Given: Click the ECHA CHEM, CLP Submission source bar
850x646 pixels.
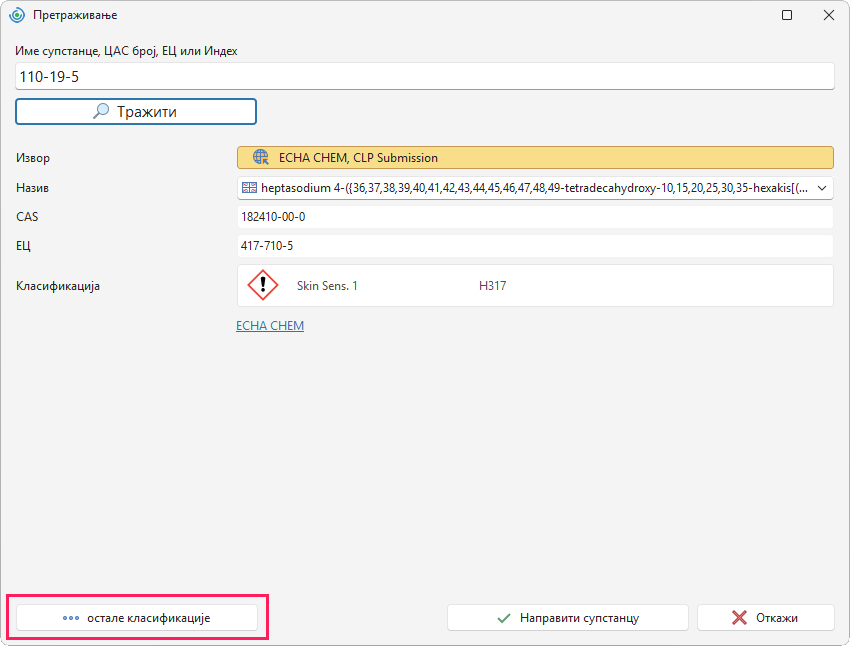Looking at the screenshot, I should click(535, 158).
